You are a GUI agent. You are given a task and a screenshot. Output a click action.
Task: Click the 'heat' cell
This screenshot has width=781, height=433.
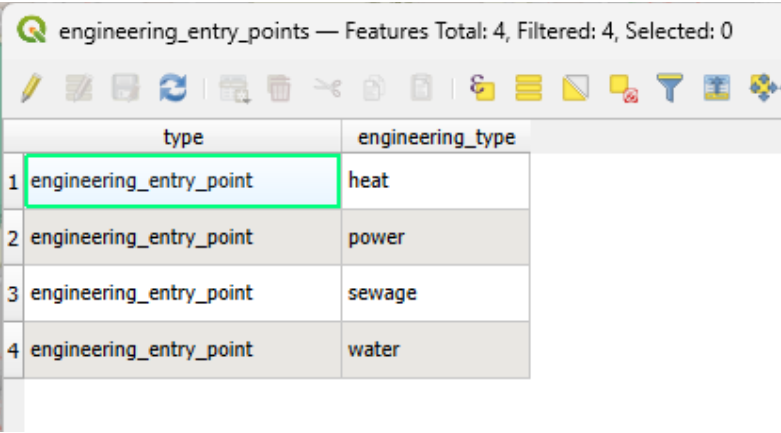tap(435, 181)
